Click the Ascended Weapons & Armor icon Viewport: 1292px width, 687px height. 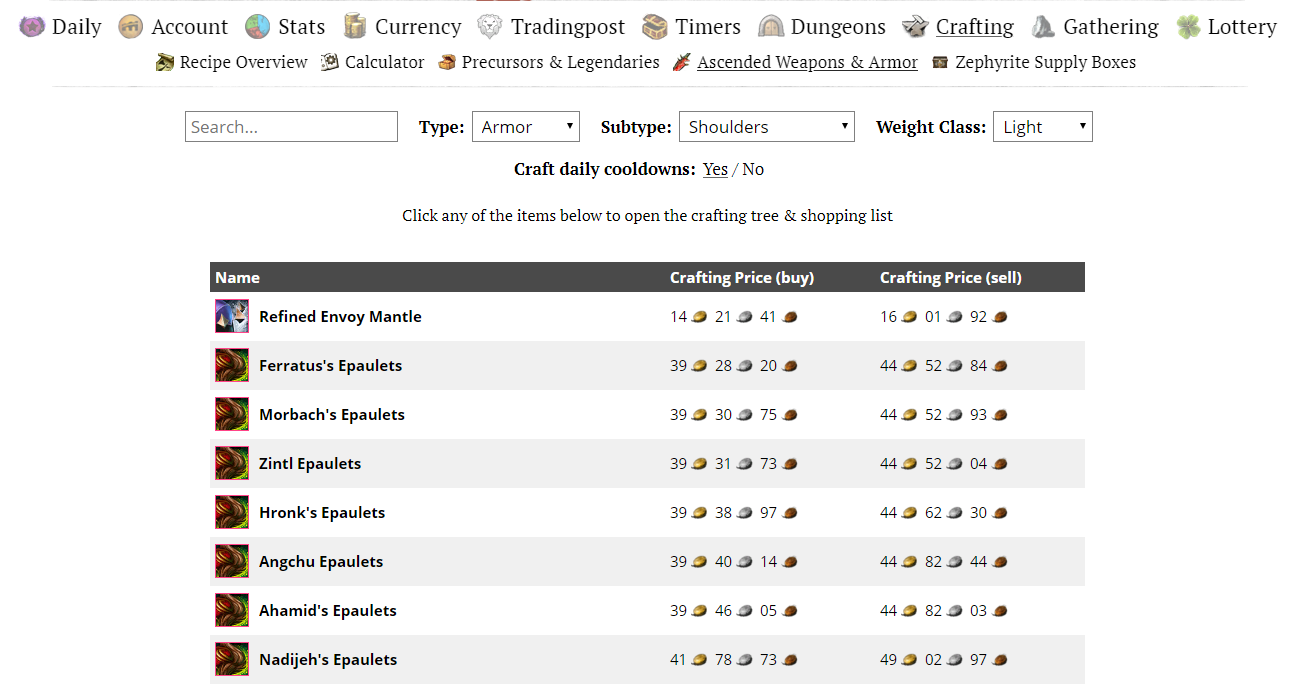(x=682, y=63)
